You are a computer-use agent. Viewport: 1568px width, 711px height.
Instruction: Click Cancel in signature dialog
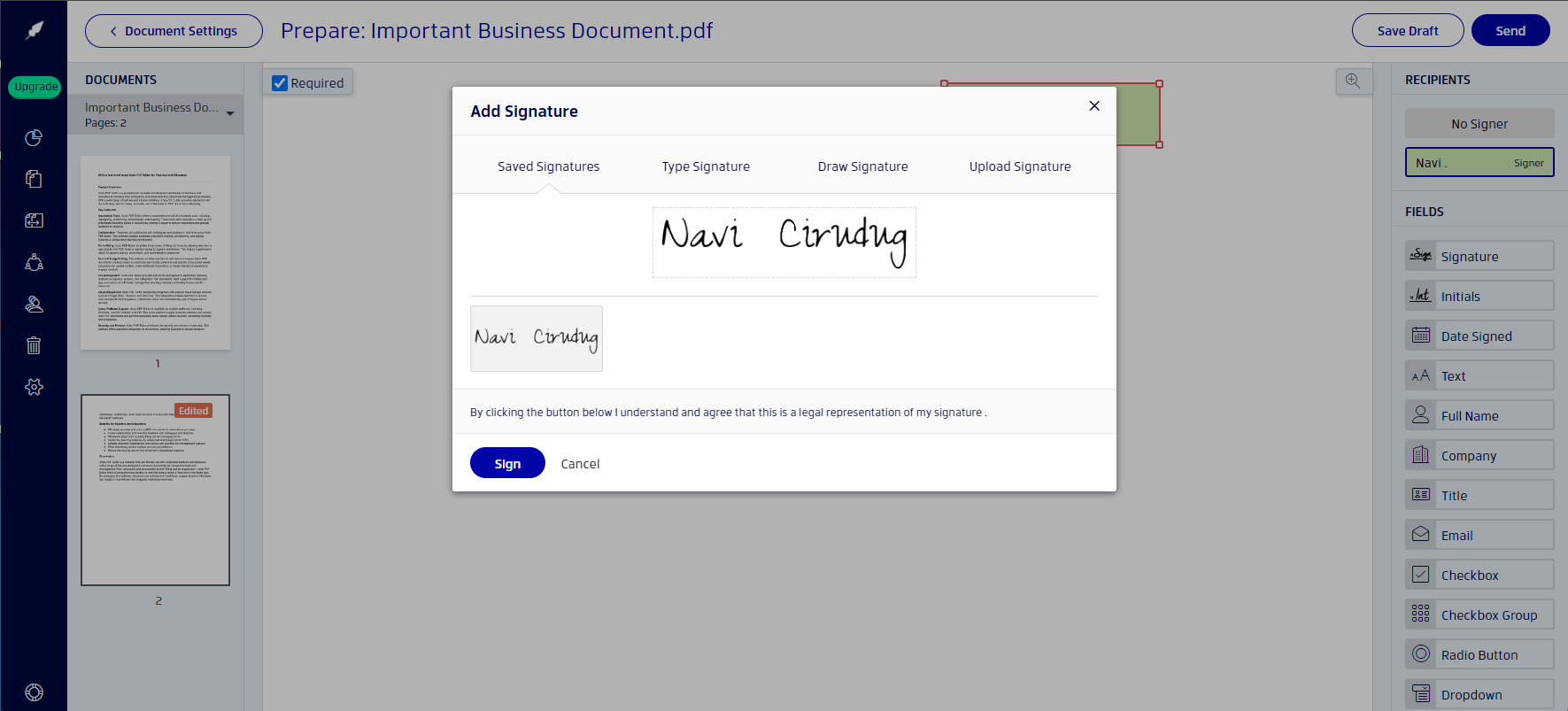point(580,464)
